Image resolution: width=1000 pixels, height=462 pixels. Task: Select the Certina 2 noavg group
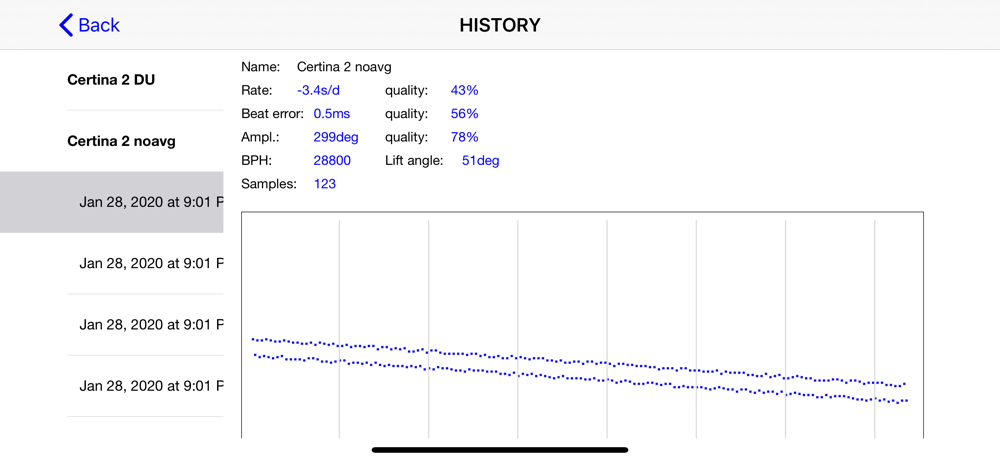point(121,141)
